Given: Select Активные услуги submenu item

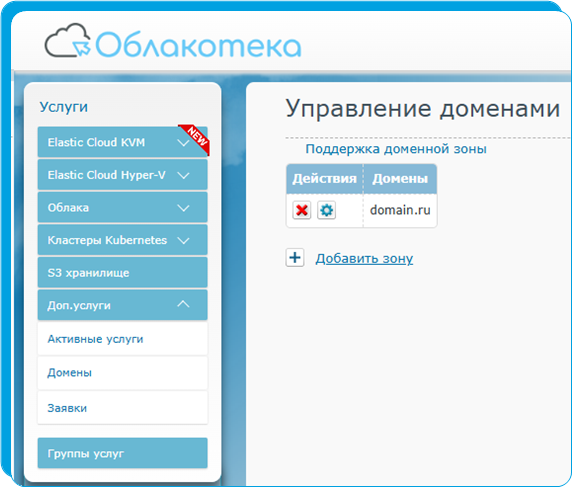Looking at the screenshot, I should point(123,339).
